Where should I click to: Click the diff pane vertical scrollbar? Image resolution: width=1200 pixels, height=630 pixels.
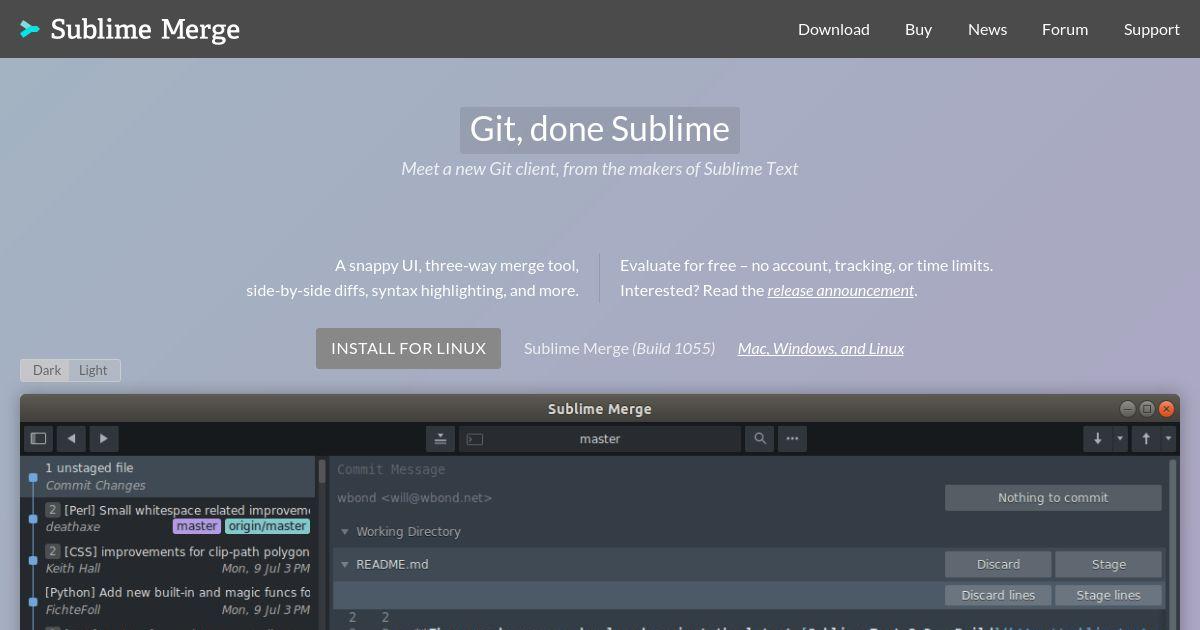click(x=1173, y=545)
